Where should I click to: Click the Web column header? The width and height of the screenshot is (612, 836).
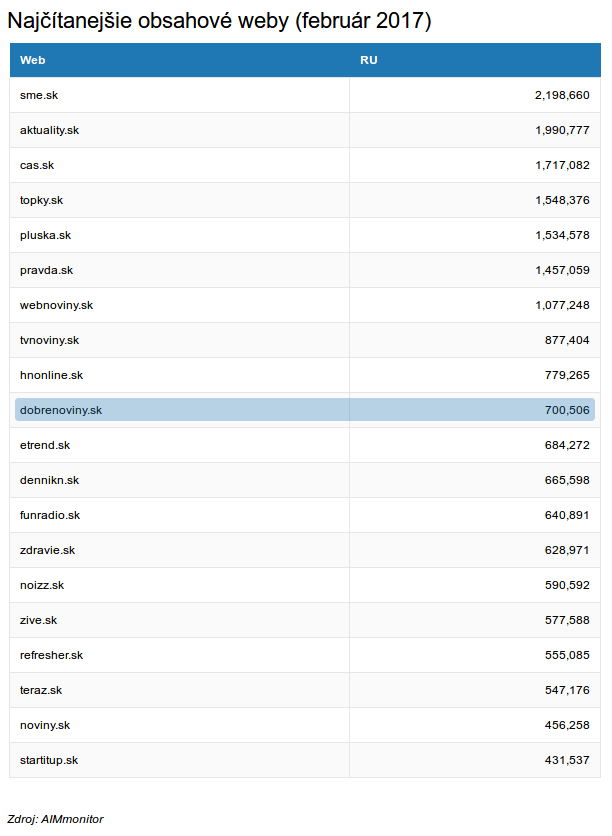[33, 60]
